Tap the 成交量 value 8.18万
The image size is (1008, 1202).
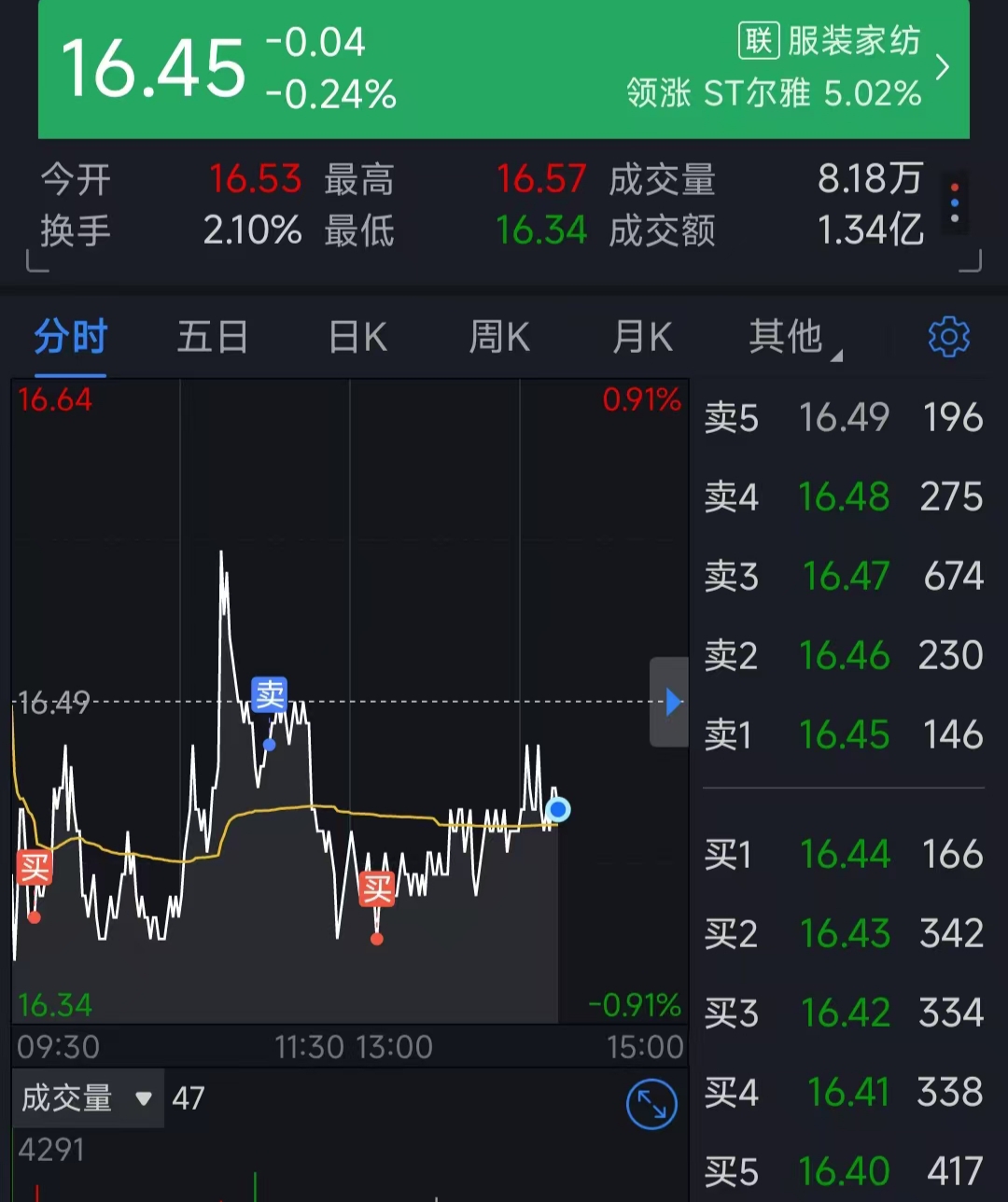pyautogui.click(x=870, y=178)
